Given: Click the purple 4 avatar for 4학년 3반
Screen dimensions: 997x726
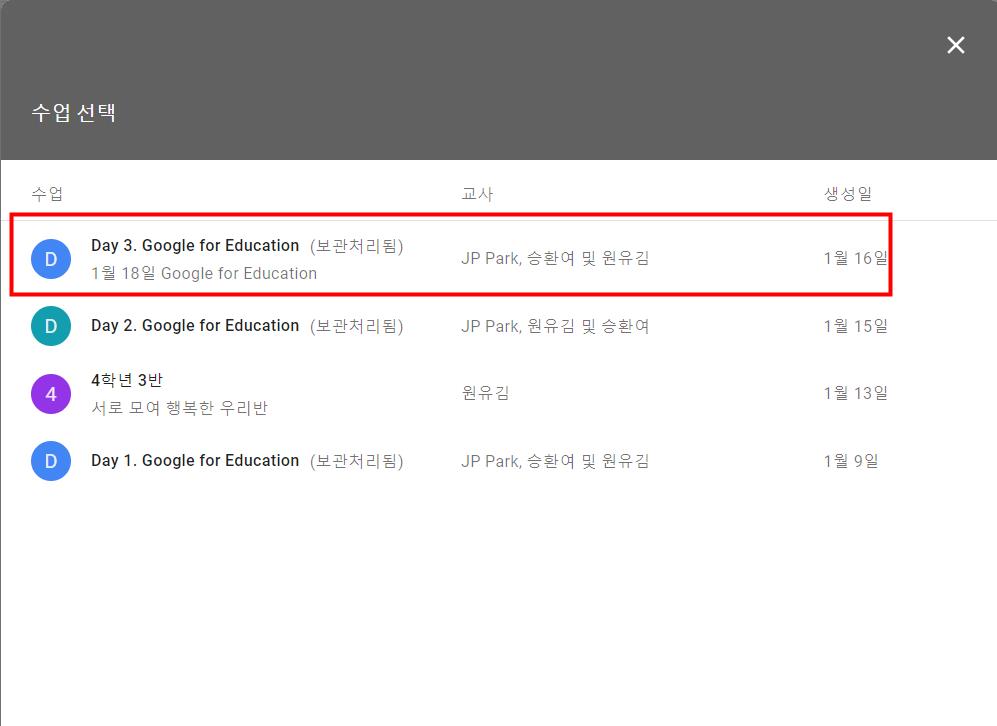Looking at the screenshot, I should 51,394.
